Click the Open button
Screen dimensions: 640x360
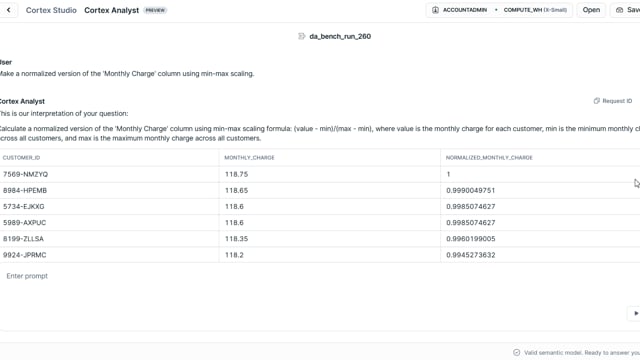pos(591,10)
